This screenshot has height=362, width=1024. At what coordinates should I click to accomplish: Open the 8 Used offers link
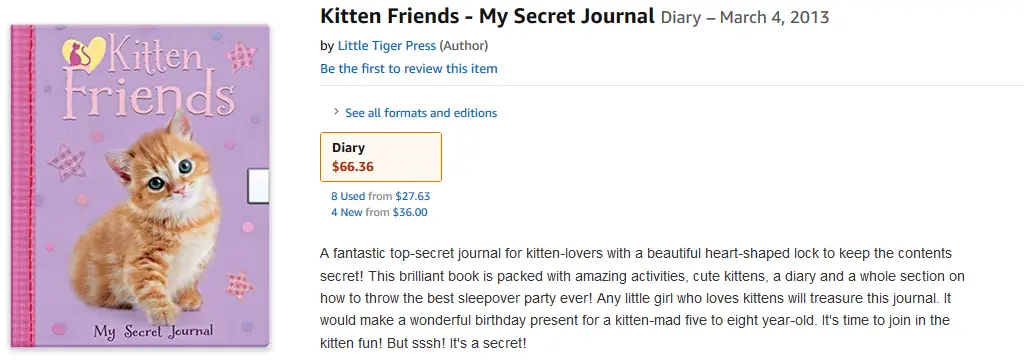click(x=348, y=196)
